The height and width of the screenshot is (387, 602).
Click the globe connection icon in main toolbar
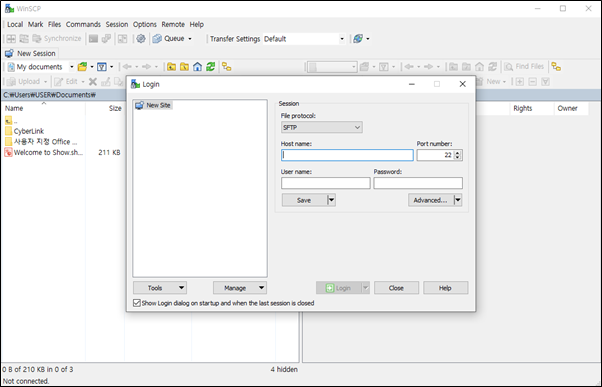pyautogui.click(x=358, y=38)
